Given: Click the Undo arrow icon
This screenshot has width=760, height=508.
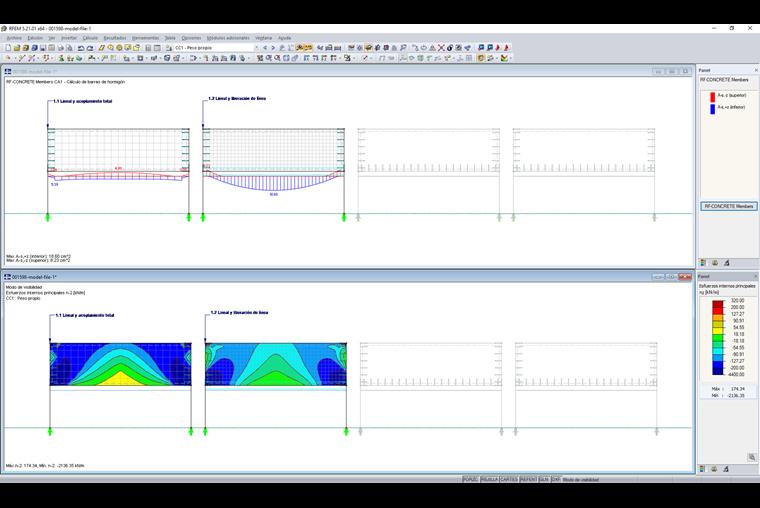Looking at the screenshot, I should 81,48.
